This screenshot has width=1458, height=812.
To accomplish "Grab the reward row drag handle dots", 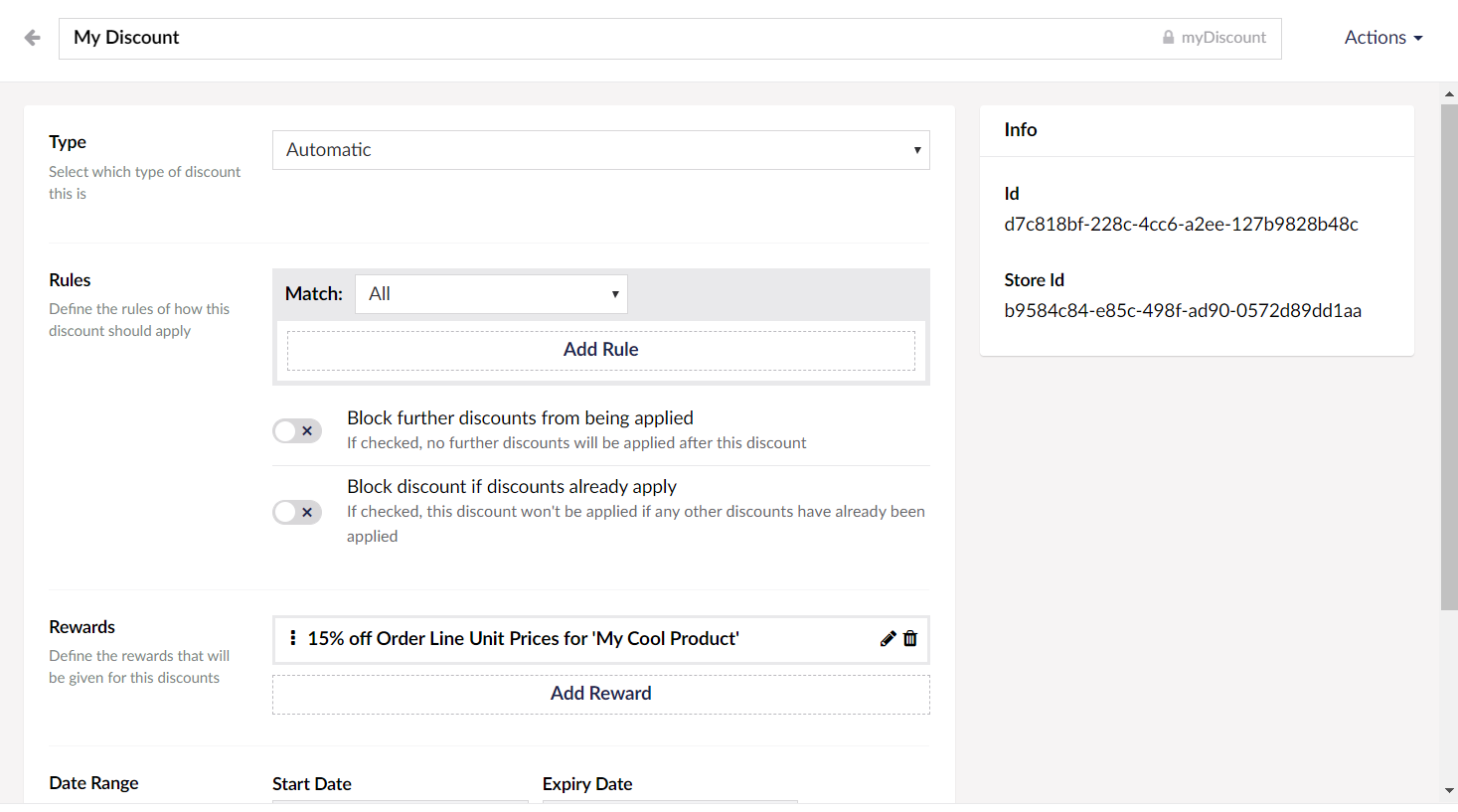I will [292, 638].
